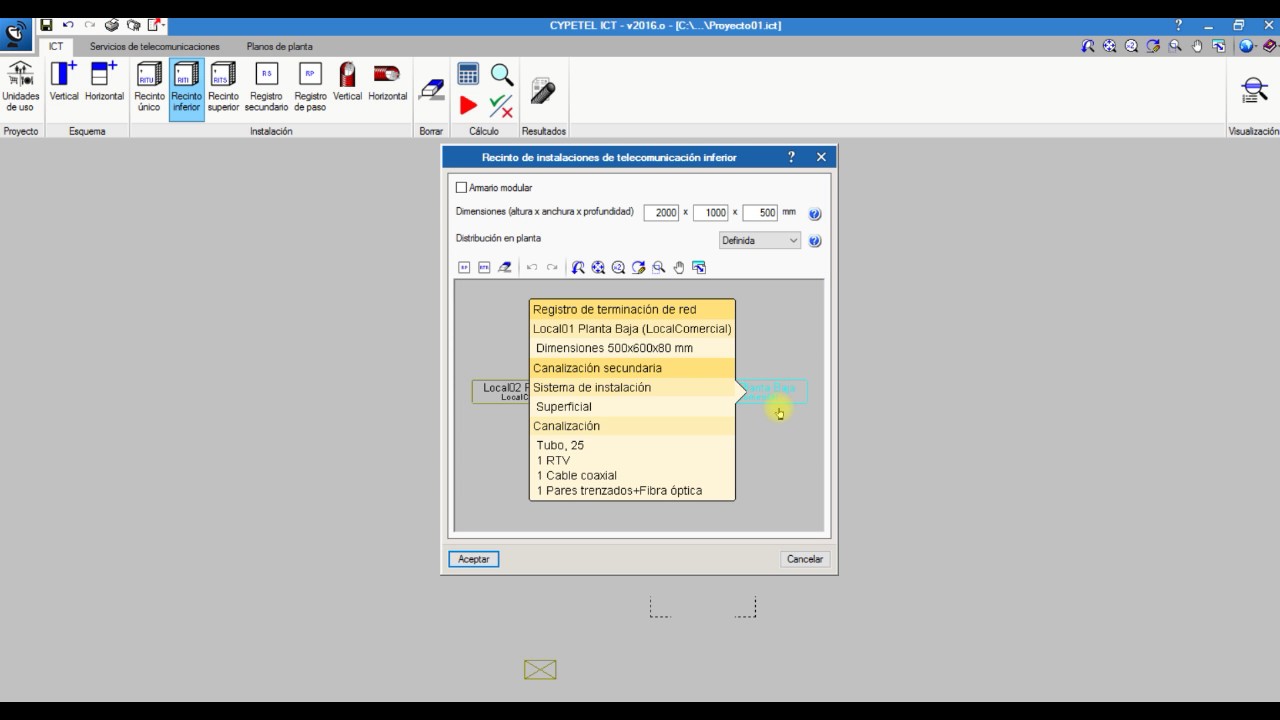Select the Recinto único tool
The height and width of the screenshot is (720, 1280).
click(x=150, y=87)
